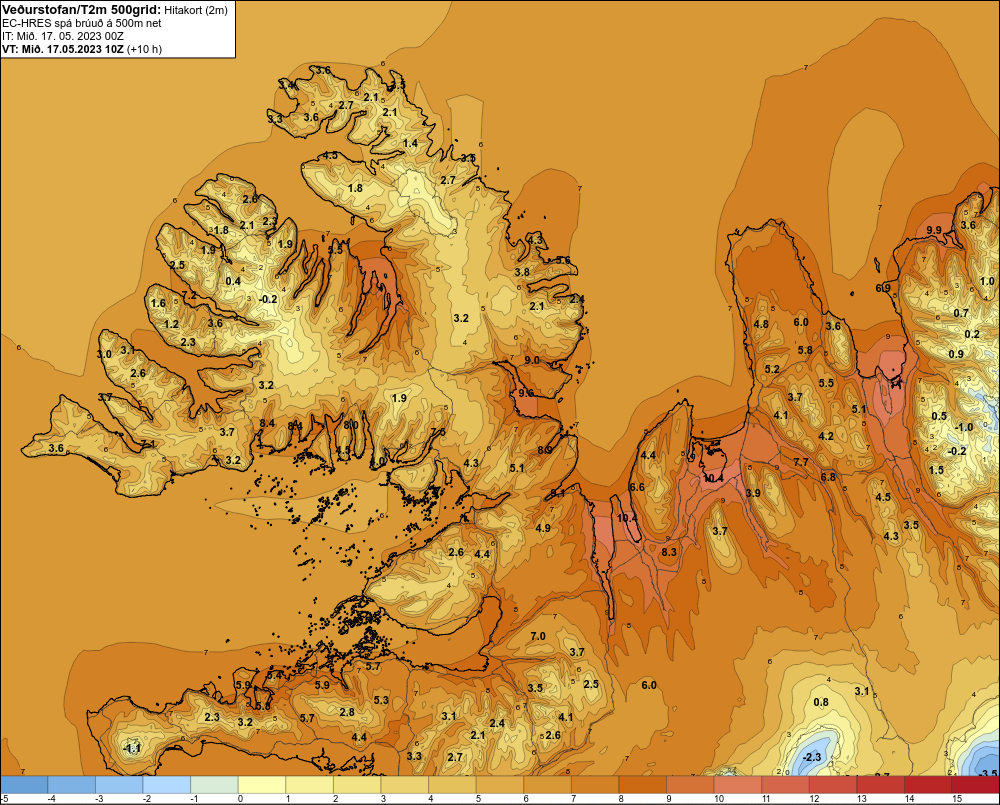Screen dimensions: 1000x805
Task: Select the 7.5 temperature label
Action: pyautogui.click(x=438, y=432)
